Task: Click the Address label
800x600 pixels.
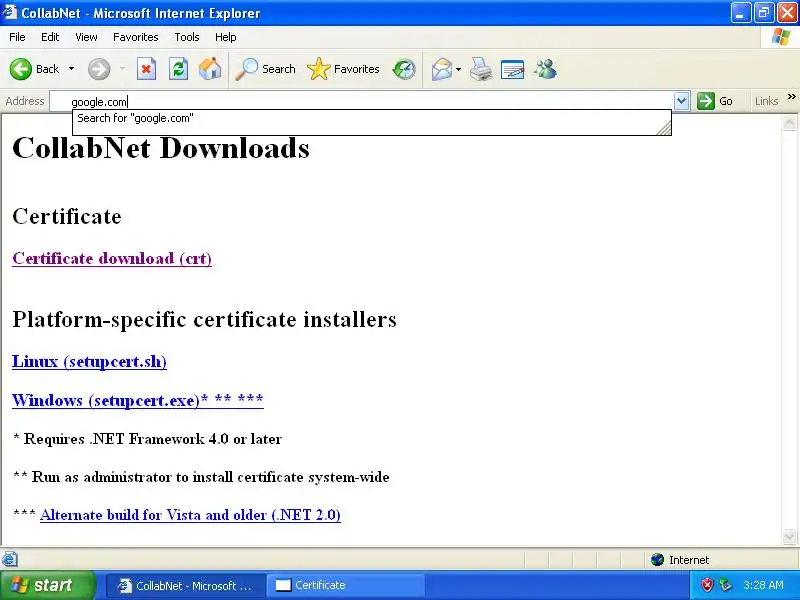Action: [24, 101]
